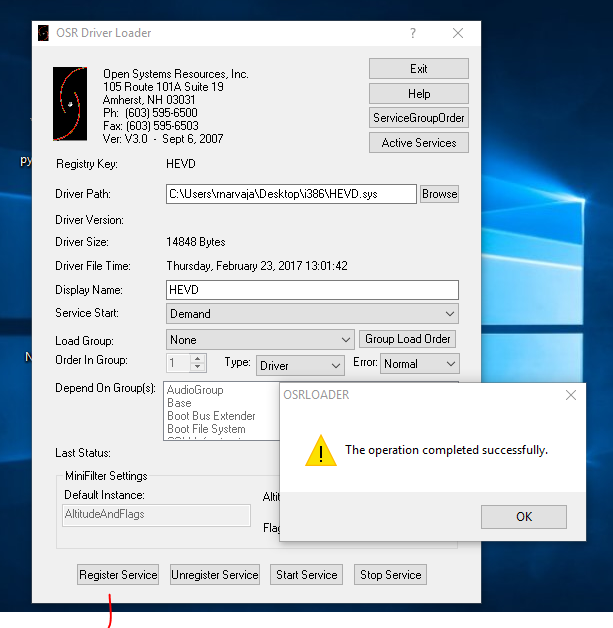Viewport: 613px width, 628px height.
Task: Click the Group Load Order button
Action: click(408, 339)
